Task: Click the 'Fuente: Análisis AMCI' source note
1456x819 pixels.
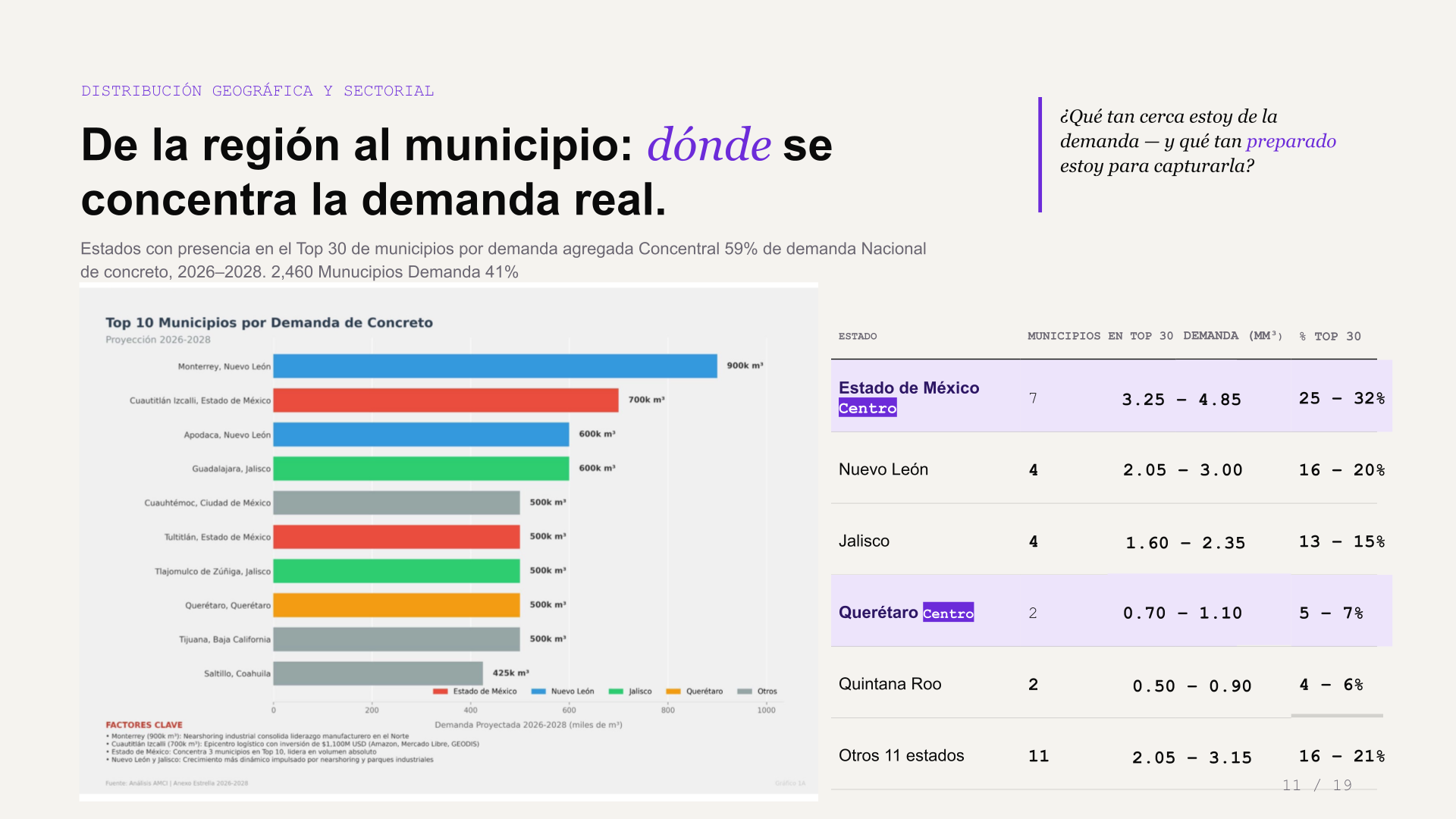Action: (x=177, y=783)
